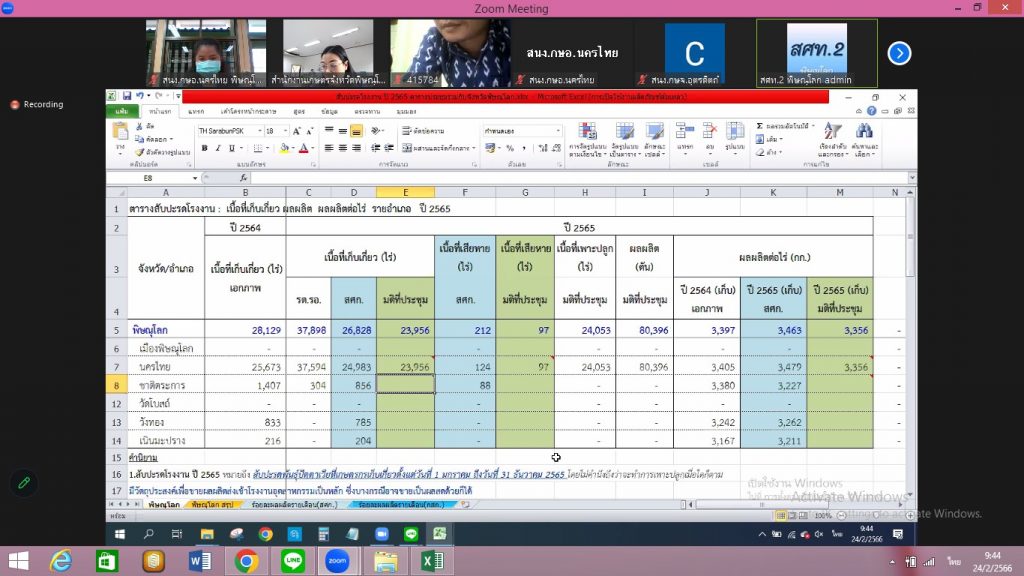Screen dimensions: 1024x576
Task: Open the green File tab in Excel
Action: click(122, 111)
